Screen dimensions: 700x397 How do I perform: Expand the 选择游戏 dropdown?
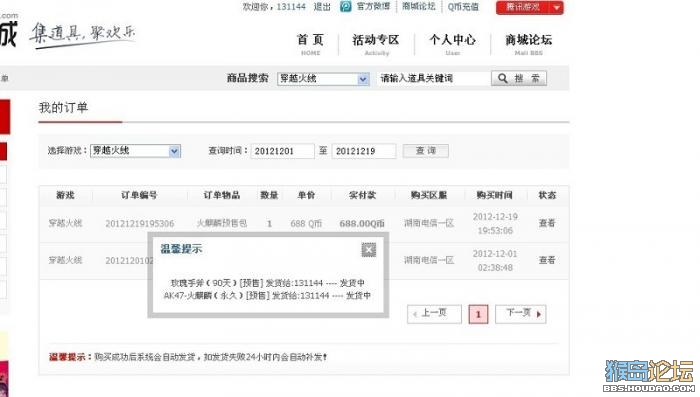pos(135,151)
